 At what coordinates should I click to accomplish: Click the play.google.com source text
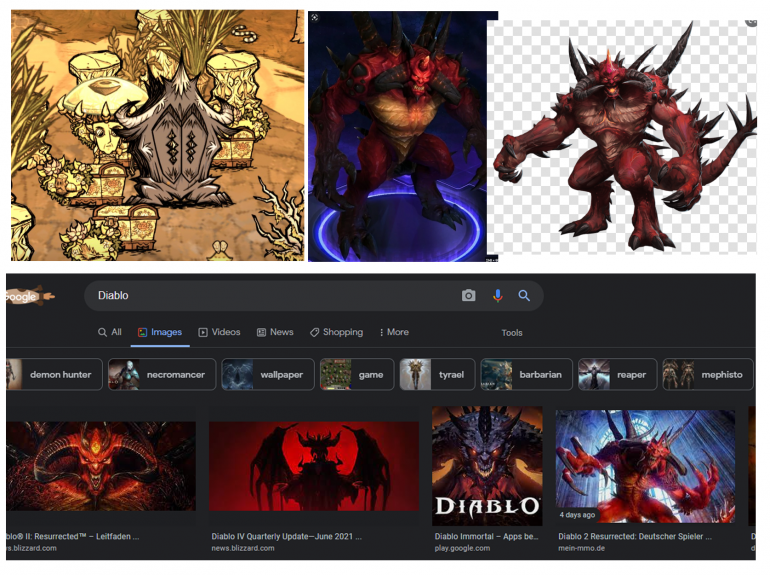pos(462,548)
